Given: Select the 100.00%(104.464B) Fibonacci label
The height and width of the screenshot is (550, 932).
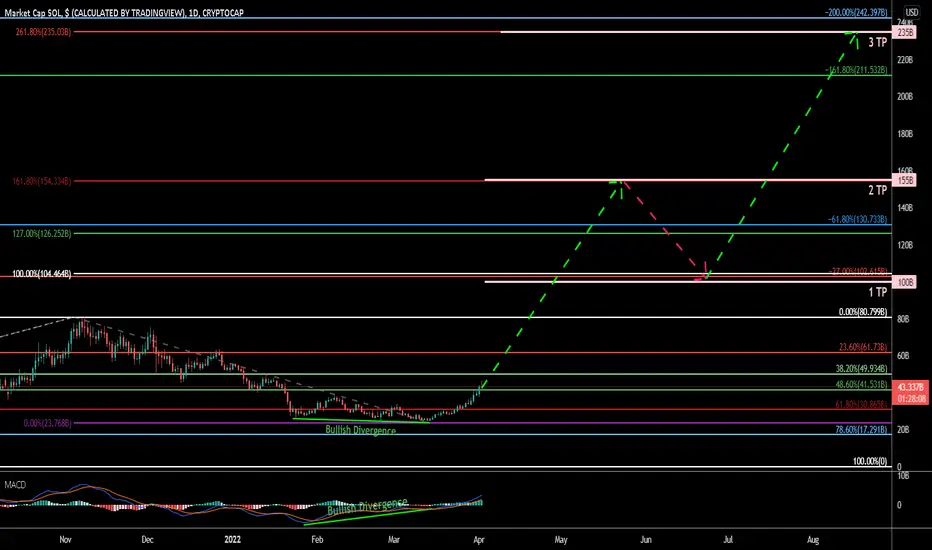Looking at the screenshot, I should click(42, 274).
